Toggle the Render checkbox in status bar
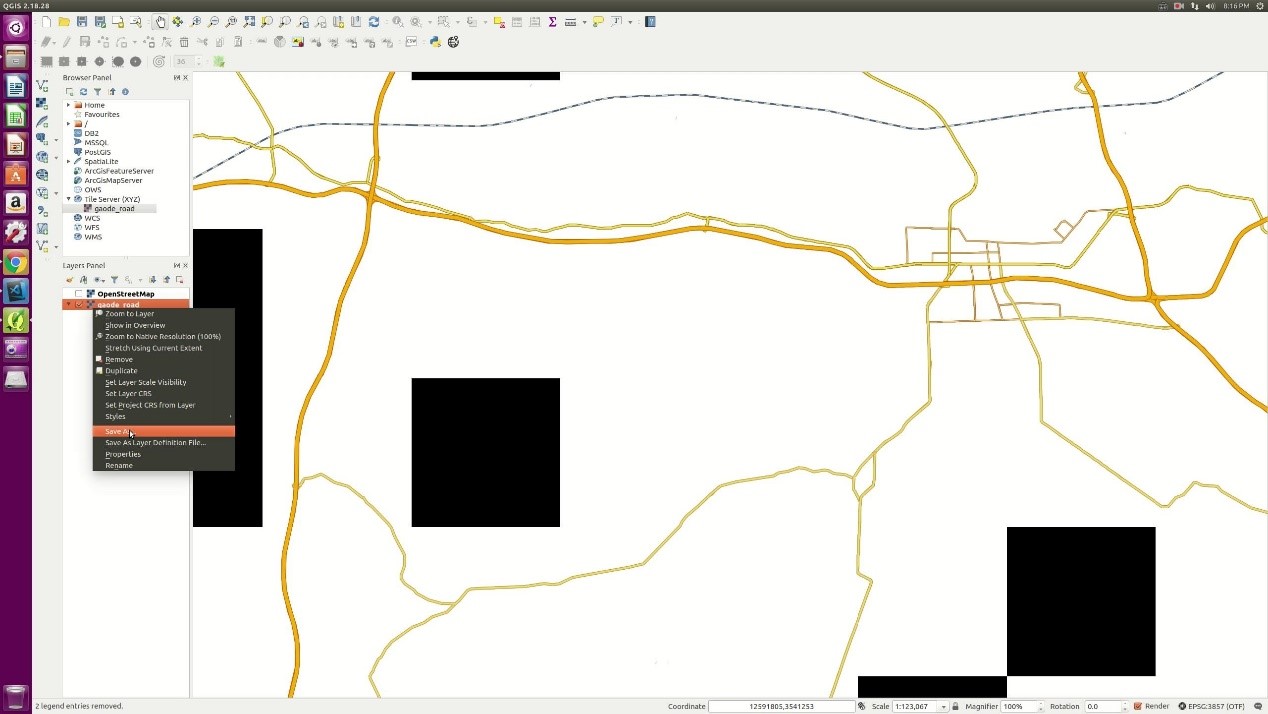This screenshot has height=714, width=1268. pyautogui.click(x=1138, y=707)
